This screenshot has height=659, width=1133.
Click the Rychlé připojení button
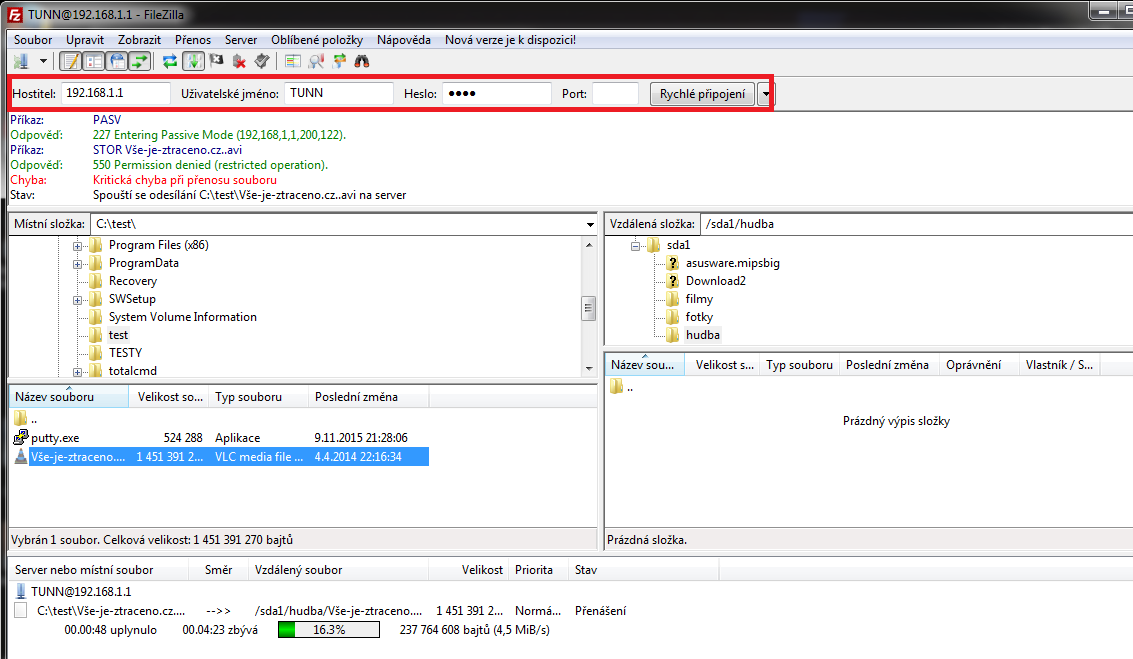[x=702, y=94]
